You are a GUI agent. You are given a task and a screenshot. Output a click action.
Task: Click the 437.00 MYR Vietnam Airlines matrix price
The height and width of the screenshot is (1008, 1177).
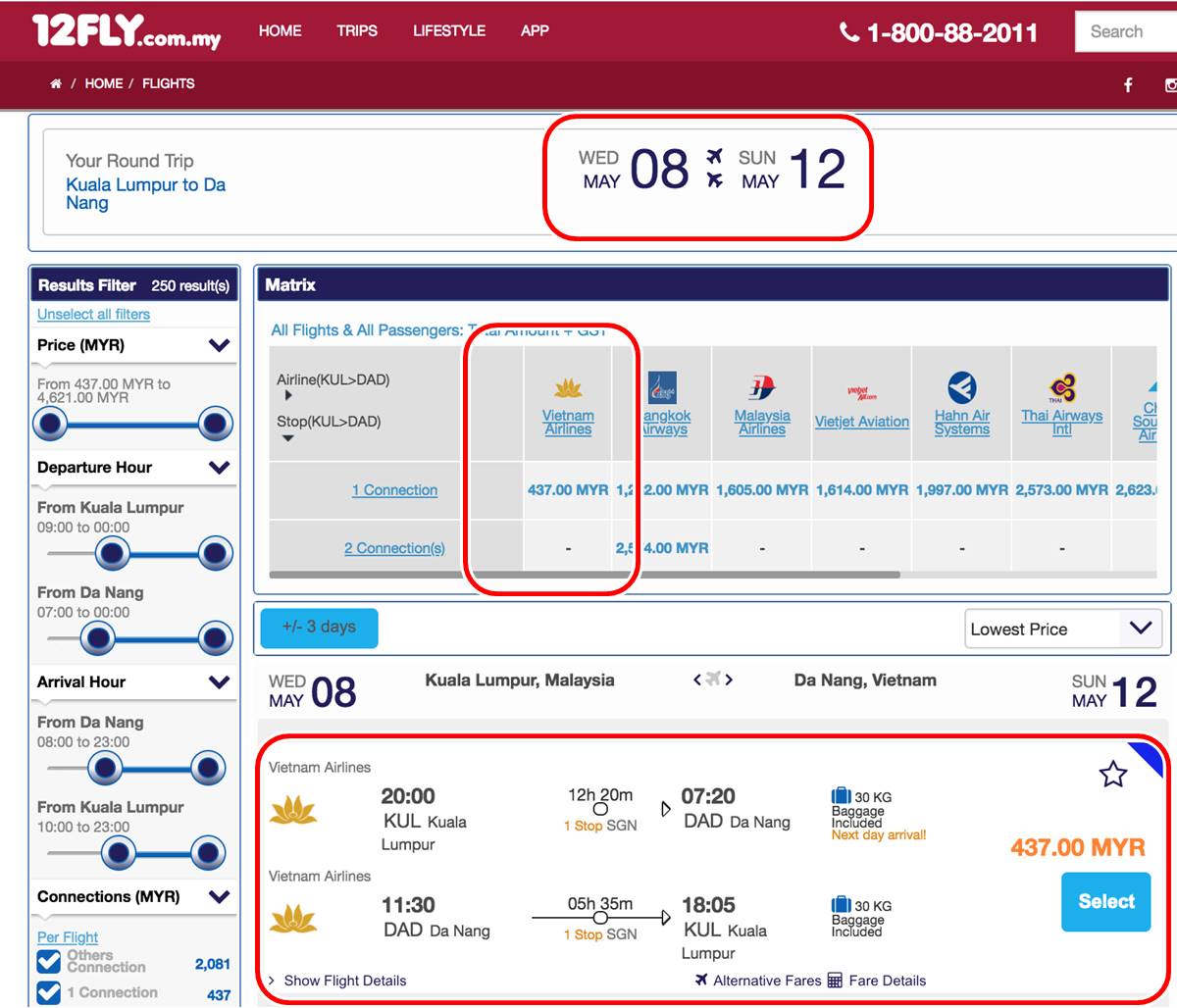(x=568, y=490)
